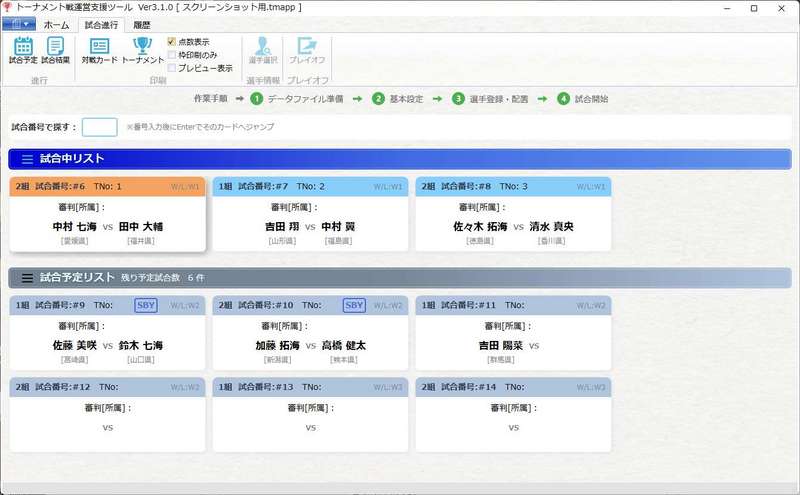
Task: Click player name 鈴木 七海
Action: (141, 345)
